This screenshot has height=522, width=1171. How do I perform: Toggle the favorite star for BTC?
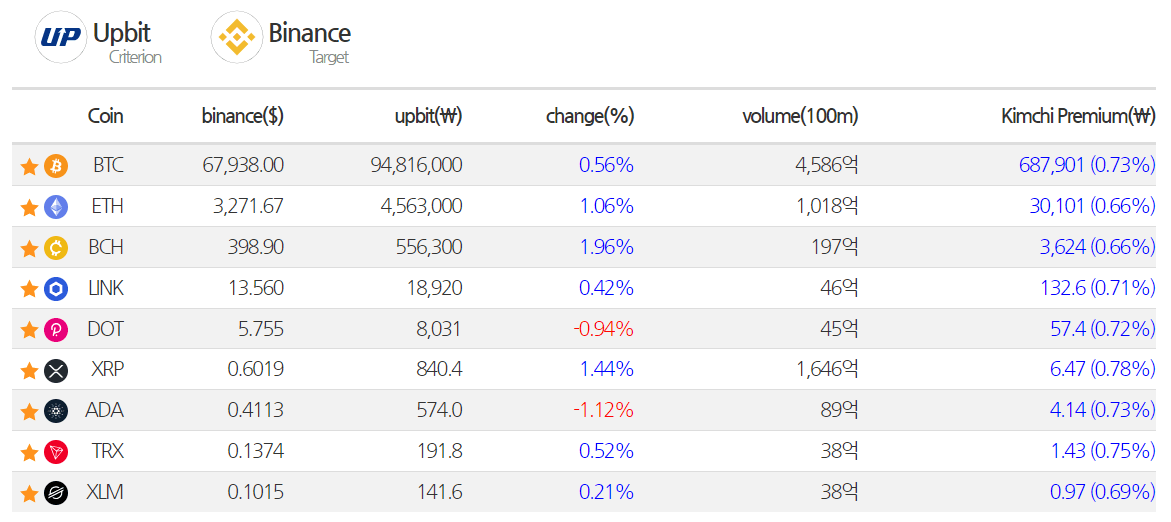(29, 166)
